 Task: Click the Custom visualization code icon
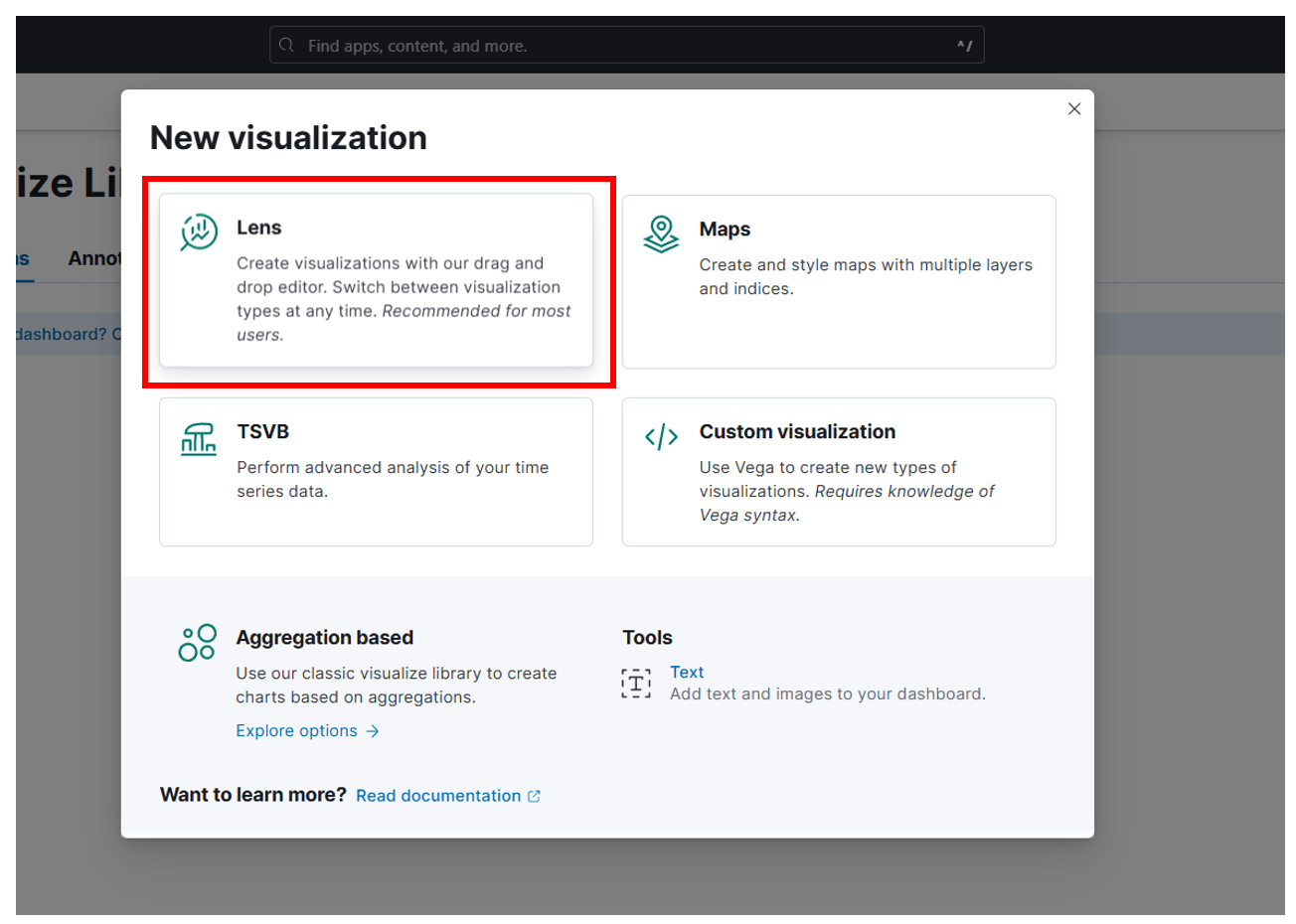(661, 437)
